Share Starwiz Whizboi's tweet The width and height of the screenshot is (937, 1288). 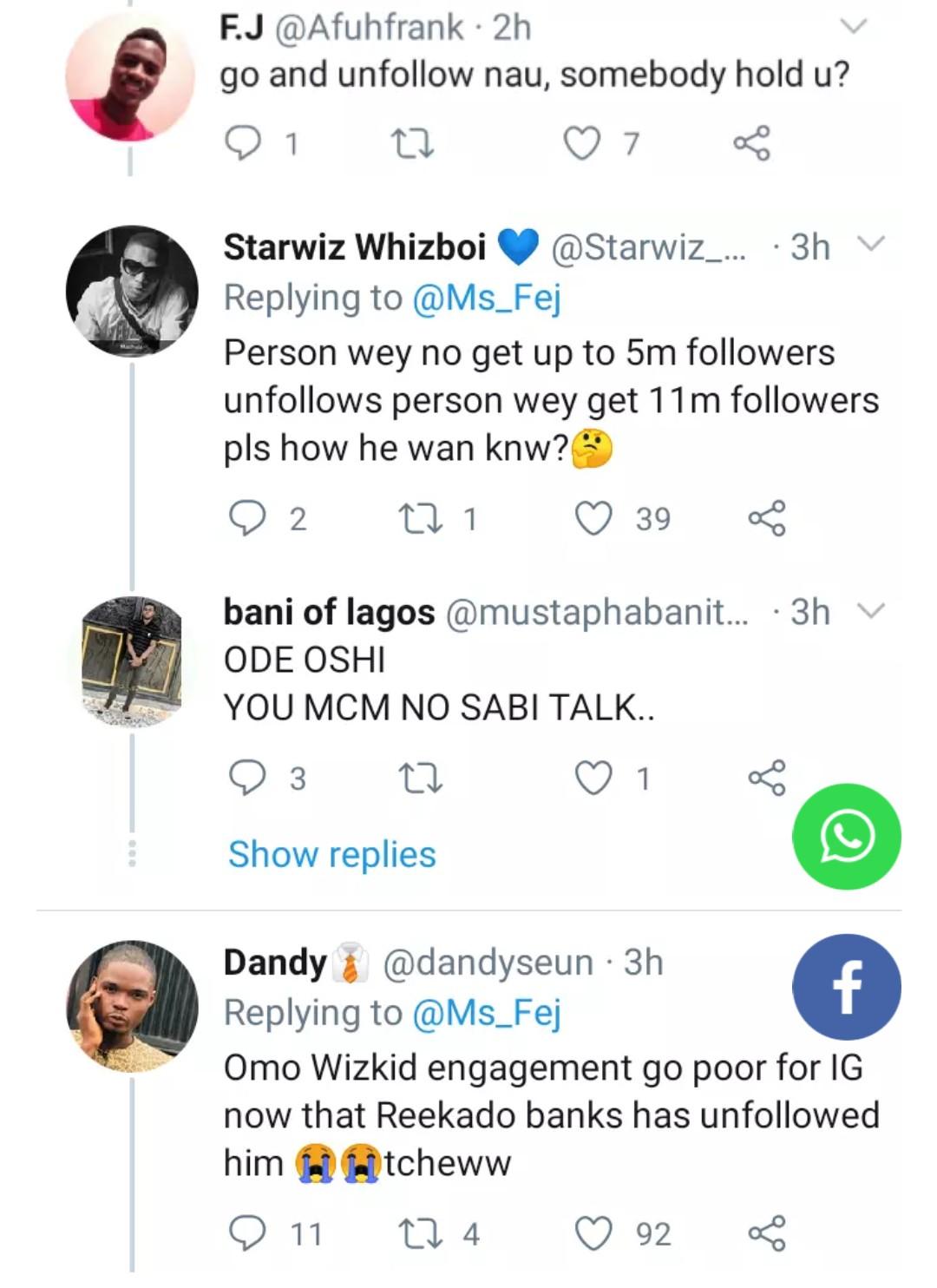click(x=767, y=519)
